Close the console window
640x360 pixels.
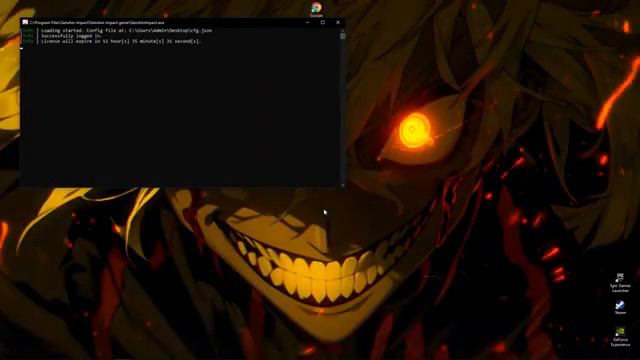point(338,22)
